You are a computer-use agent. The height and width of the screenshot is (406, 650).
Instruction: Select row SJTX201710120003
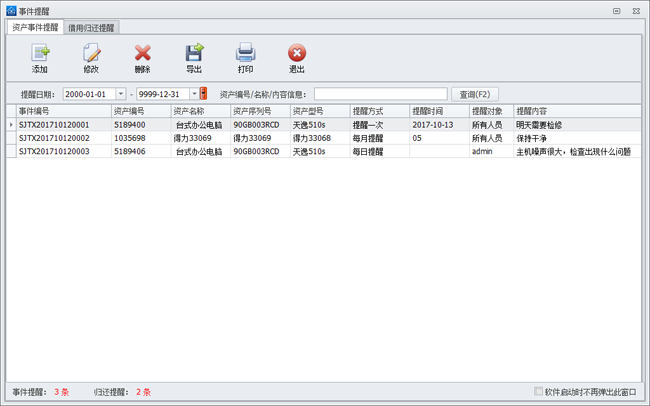click(60, 152)
